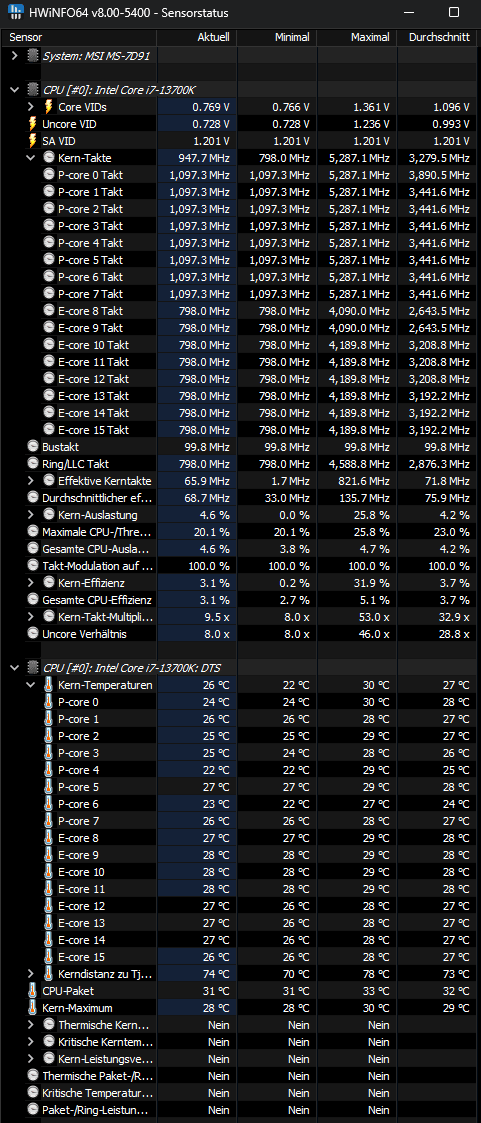Viewport: 481px width, 1123px height.
Task: Click the thermometer icon of E-core 10 temperature
Action: click(49, 872)
